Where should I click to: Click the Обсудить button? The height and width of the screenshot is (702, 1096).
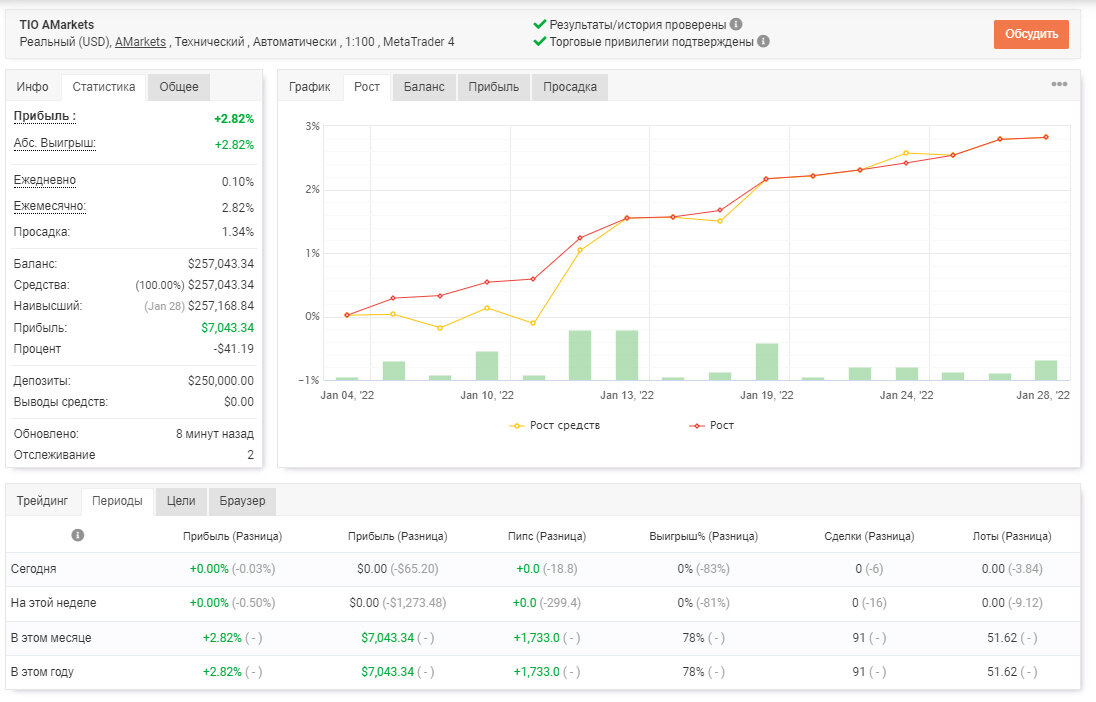click(x=1031, y=34)
